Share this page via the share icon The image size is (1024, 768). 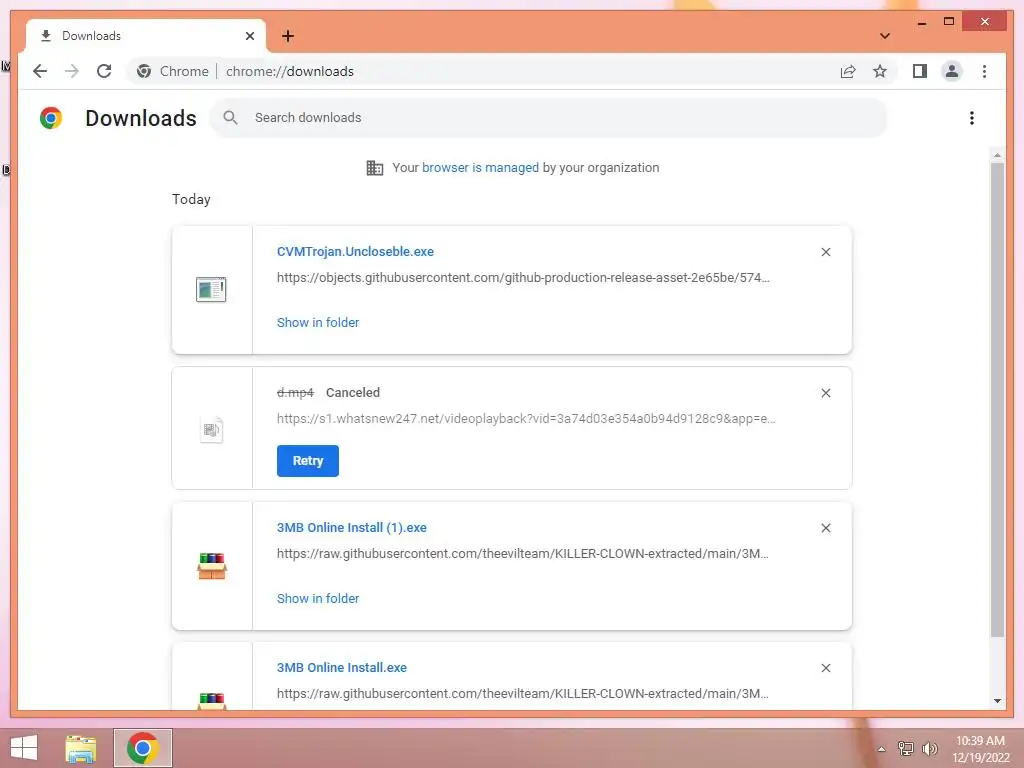848,71
